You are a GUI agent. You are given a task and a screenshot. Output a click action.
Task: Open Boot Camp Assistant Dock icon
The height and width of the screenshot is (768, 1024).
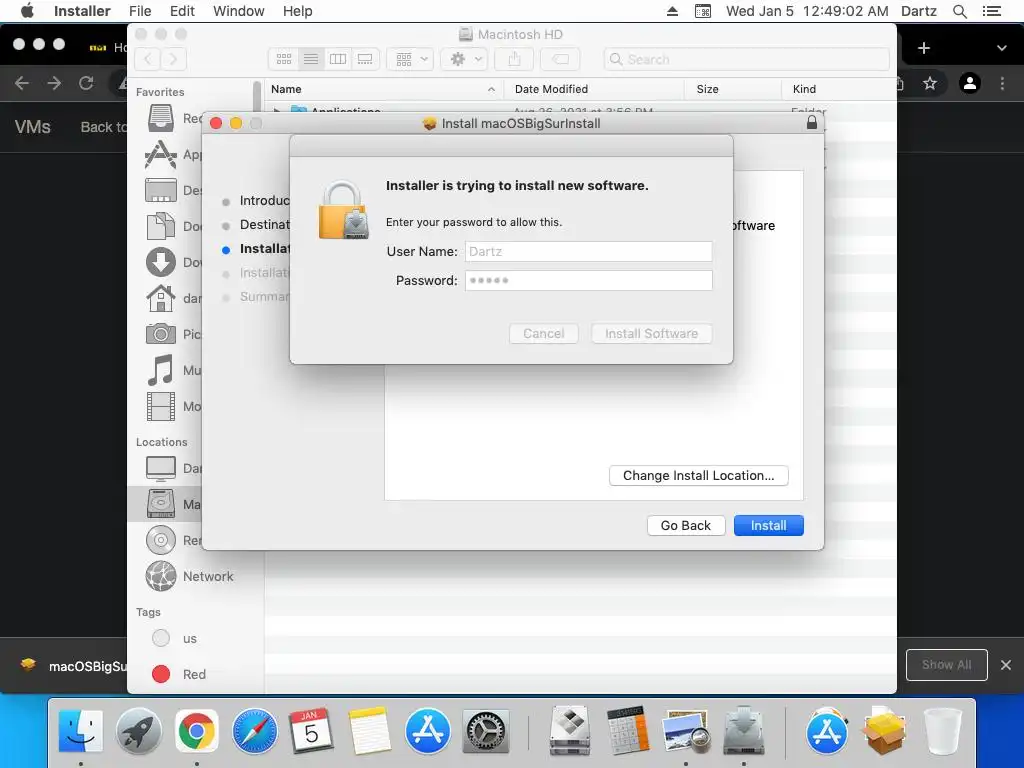pos(570,731)
